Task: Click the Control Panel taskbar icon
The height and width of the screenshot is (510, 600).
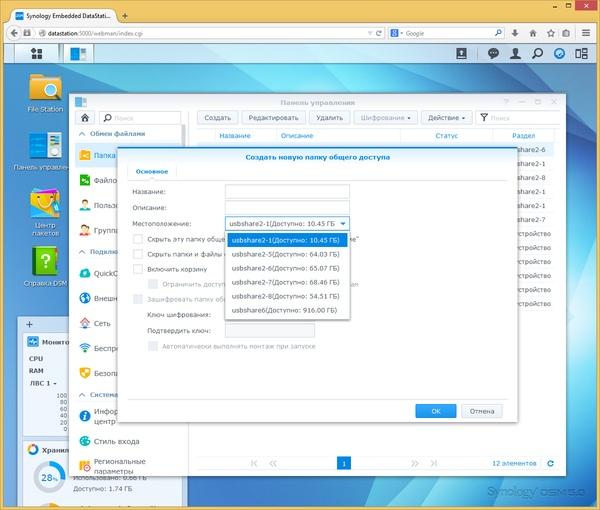Action: 78,54
